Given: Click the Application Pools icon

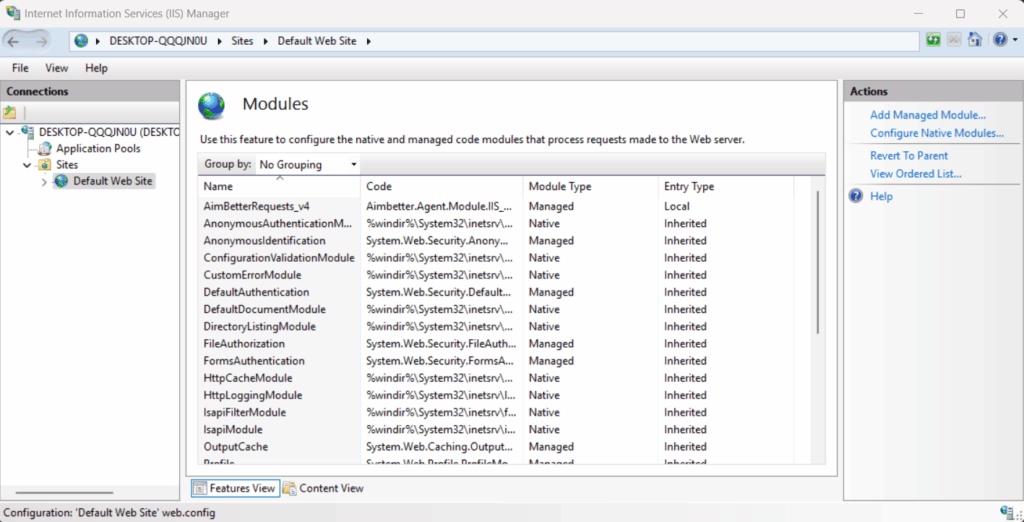Looking at the screenshot, I should tap(45, 149).
